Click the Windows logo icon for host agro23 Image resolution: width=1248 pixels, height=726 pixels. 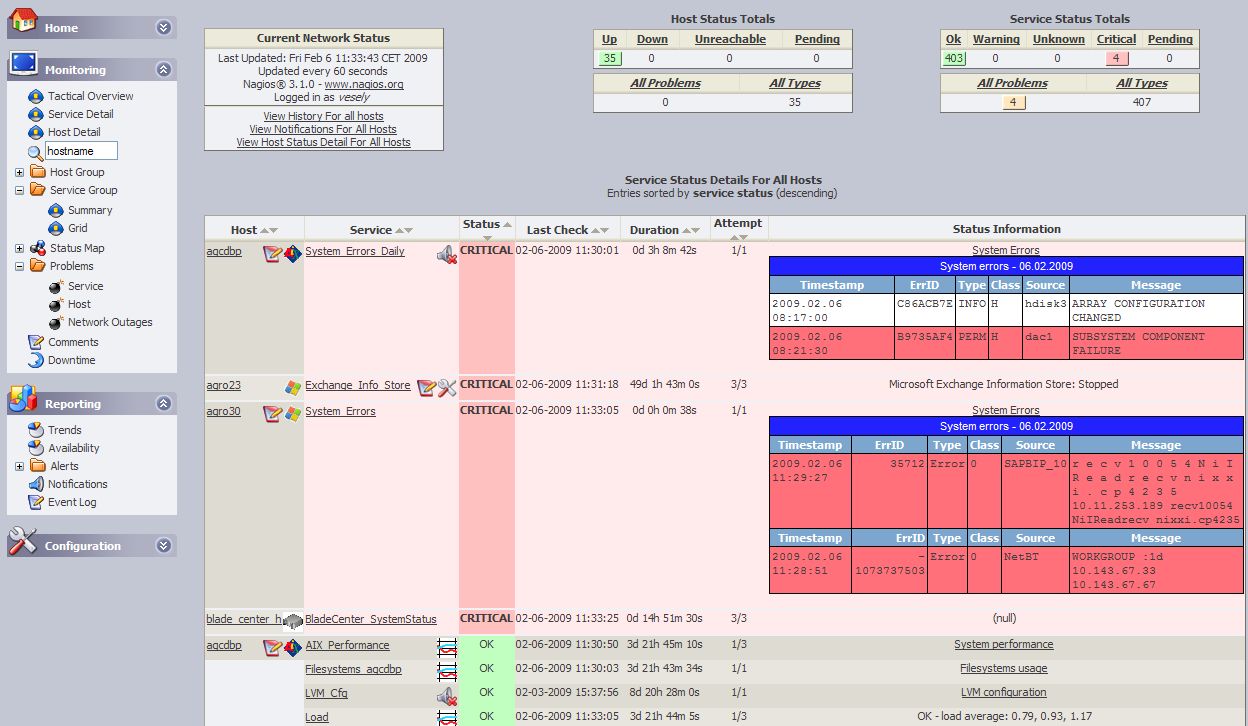click(292, 387)
